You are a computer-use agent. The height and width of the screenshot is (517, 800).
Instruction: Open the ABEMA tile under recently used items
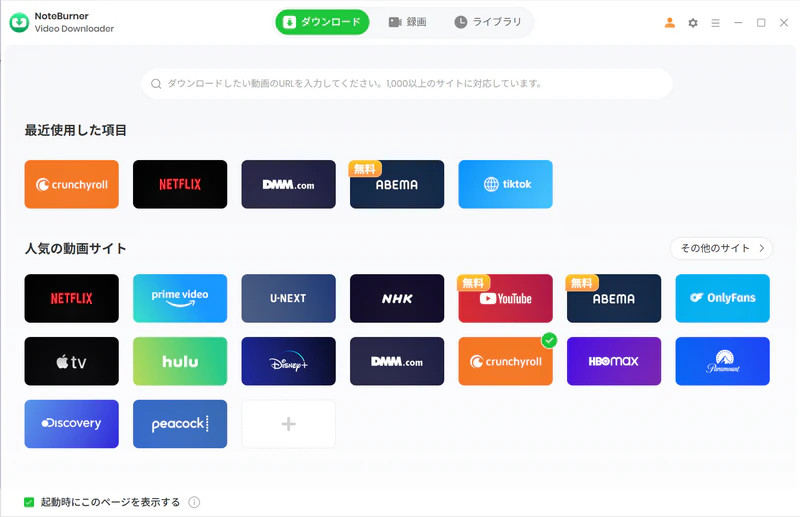(397, 184)
